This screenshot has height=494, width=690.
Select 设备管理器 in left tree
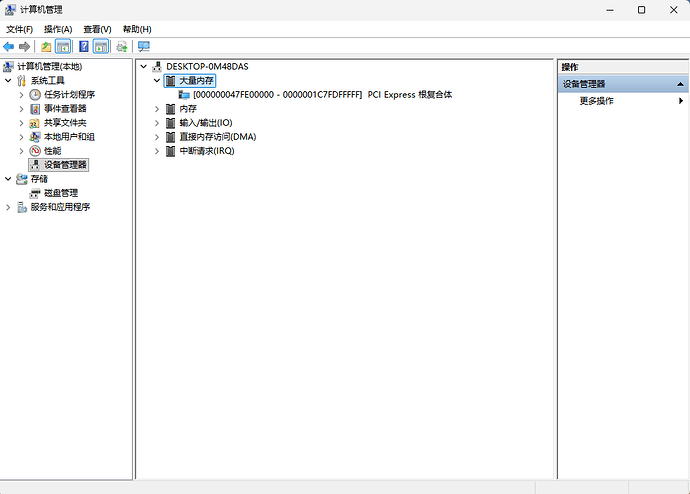click(x=59, y=165)
